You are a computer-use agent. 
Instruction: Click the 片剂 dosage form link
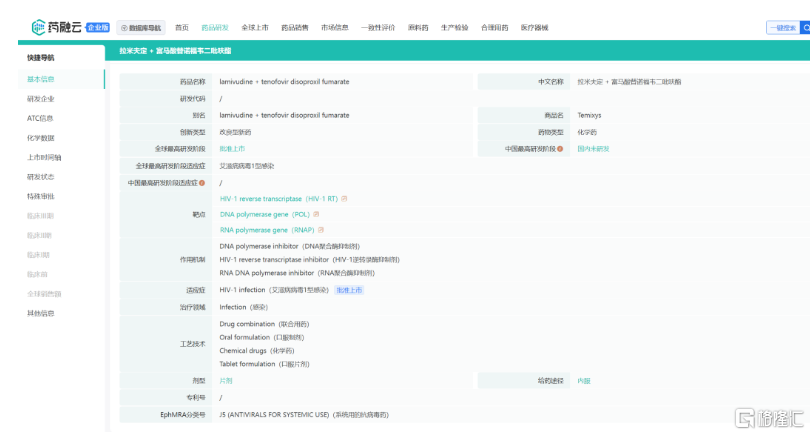click(226, 381)
